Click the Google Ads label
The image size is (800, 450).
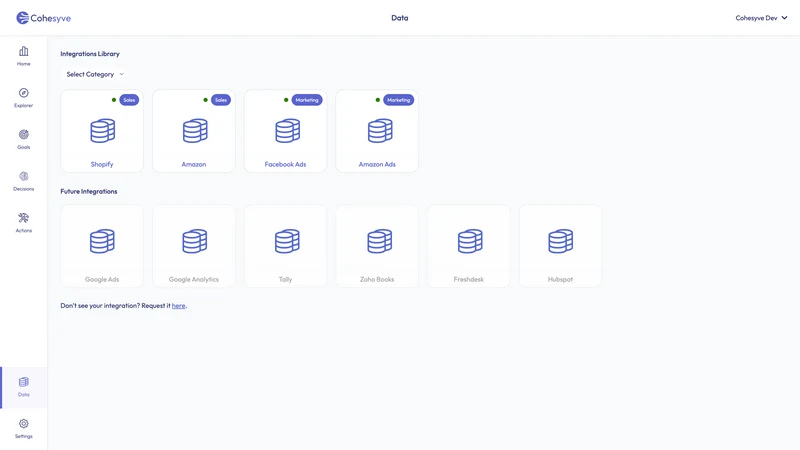(x=102, y=280)
